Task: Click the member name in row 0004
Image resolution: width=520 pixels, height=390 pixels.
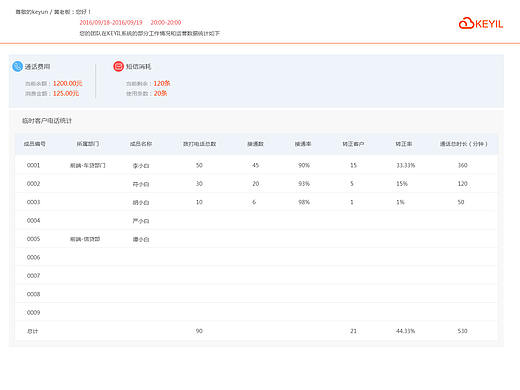Action: [x=141, y=221]
